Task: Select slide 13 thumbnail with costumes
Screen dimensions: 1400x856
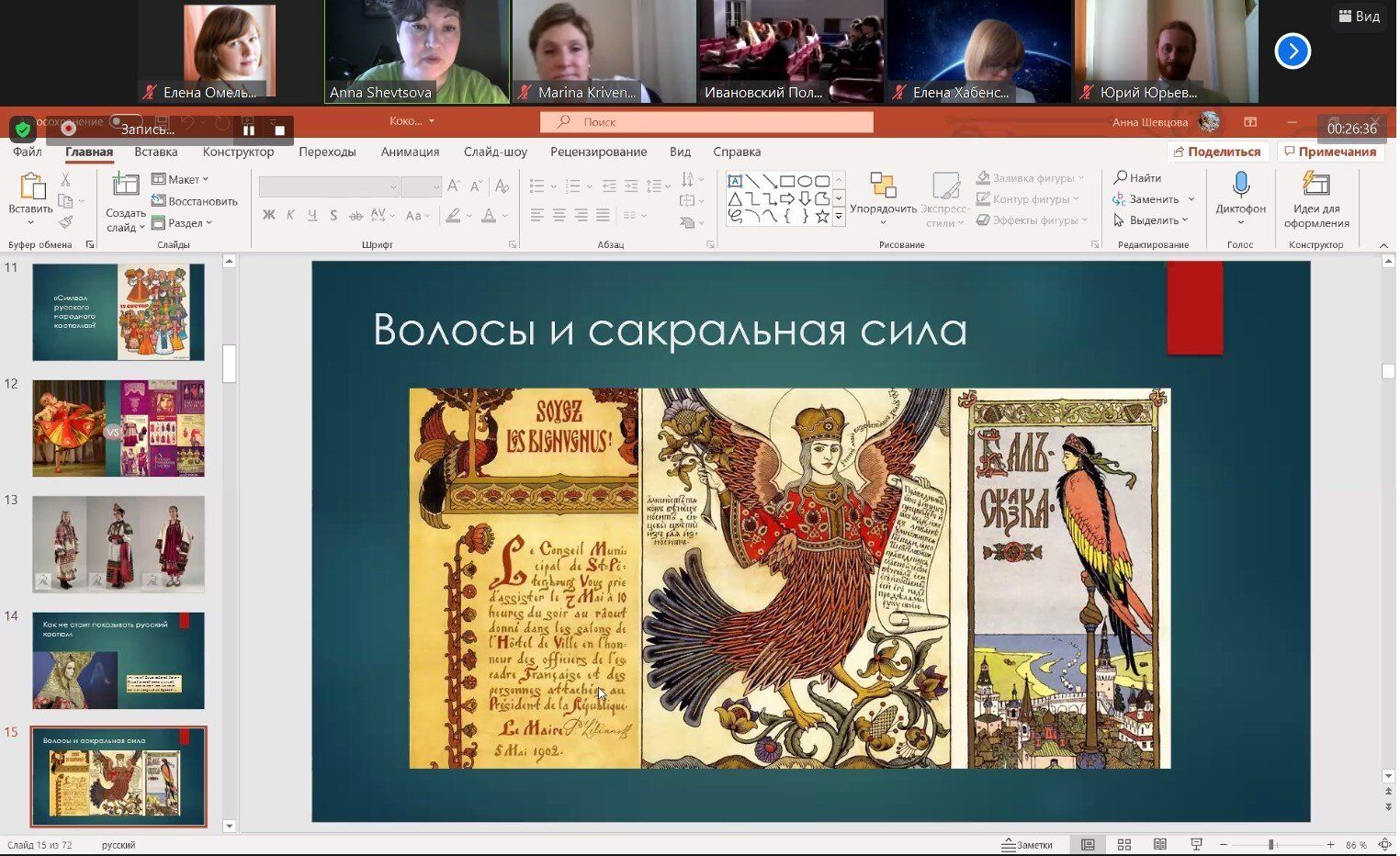Action: tap(119, 545)
